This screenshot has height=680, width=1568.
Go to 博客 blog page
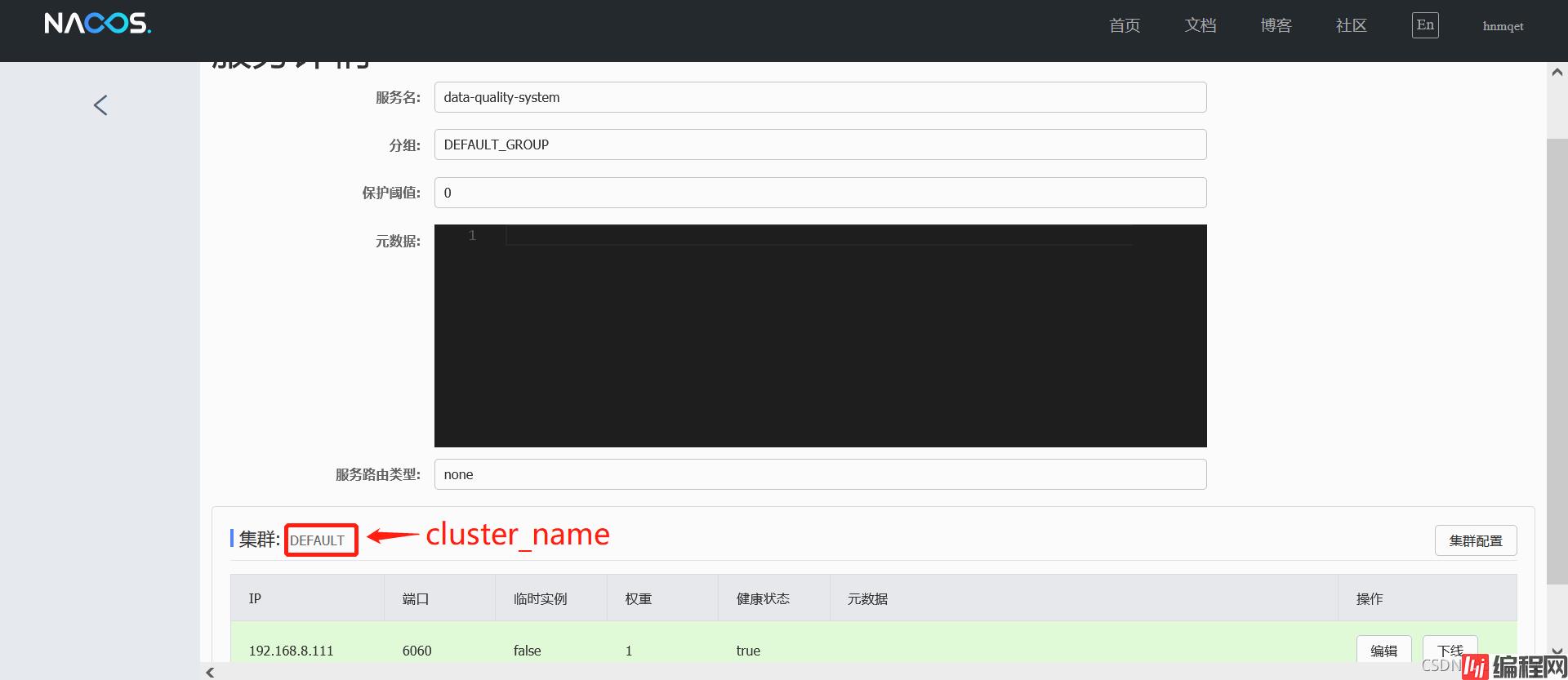pyautogui.click(x=1276, y=26)
